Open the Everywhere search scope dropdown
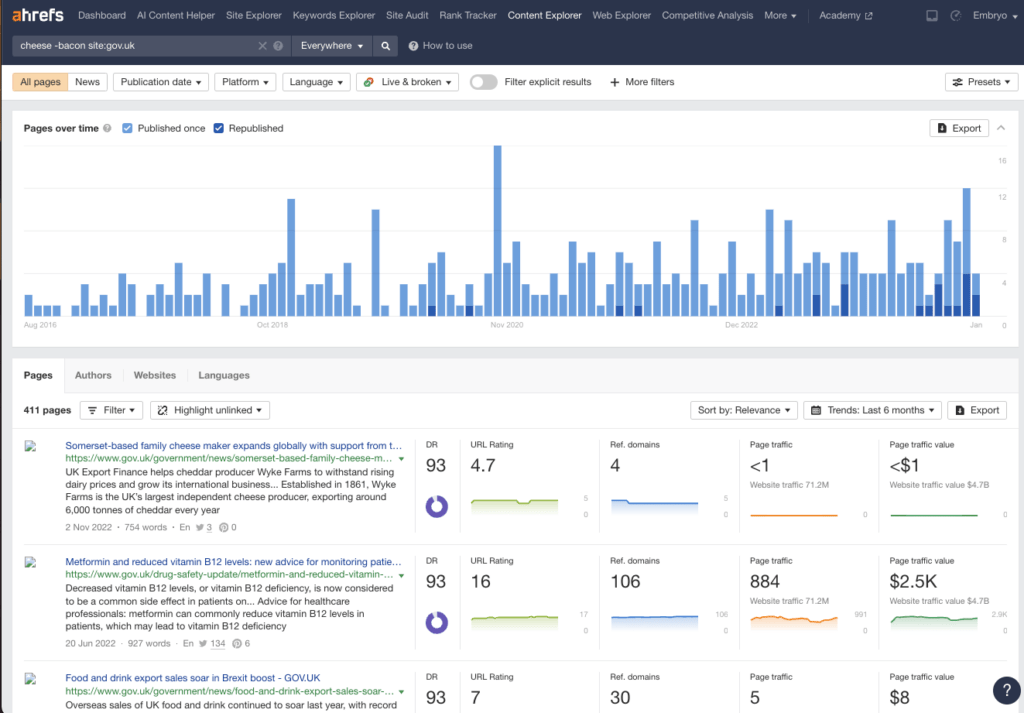 pos(331,46)
